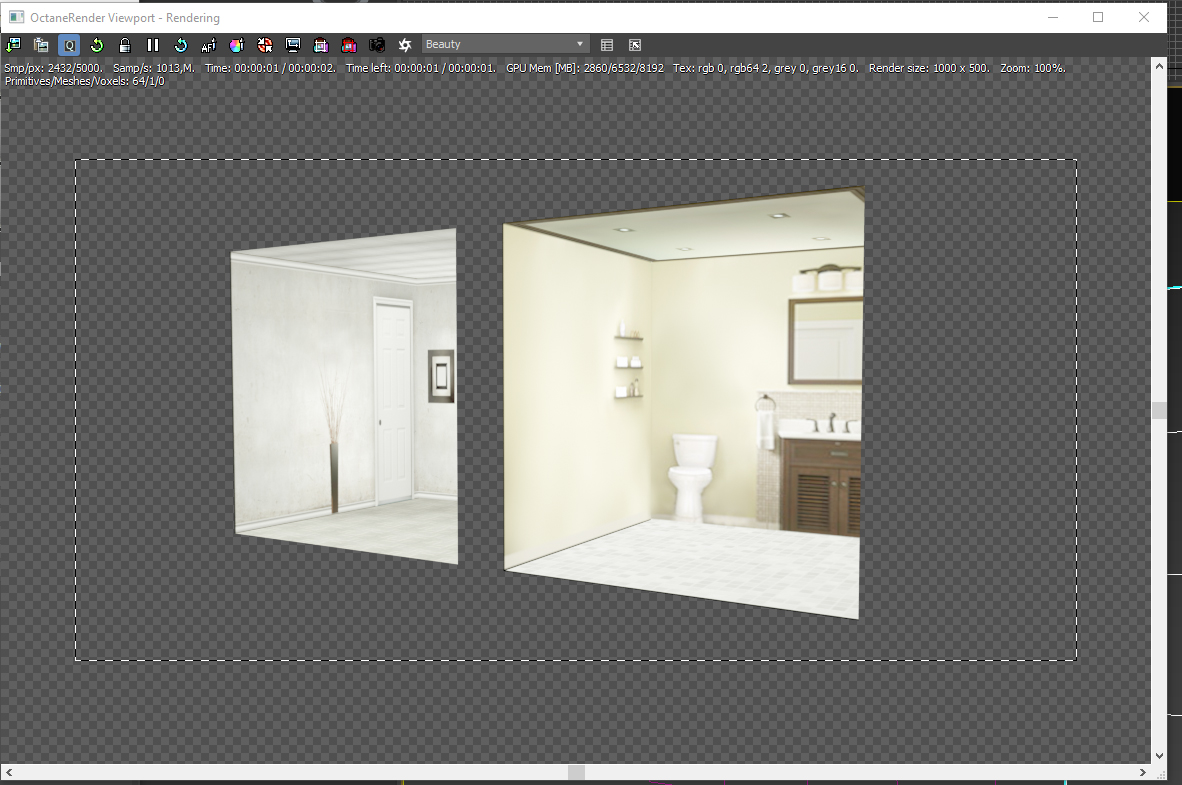Click the OctaneRender window title bar icon
This screenshot has width=1182, height=785.
(x=16, y=17)
